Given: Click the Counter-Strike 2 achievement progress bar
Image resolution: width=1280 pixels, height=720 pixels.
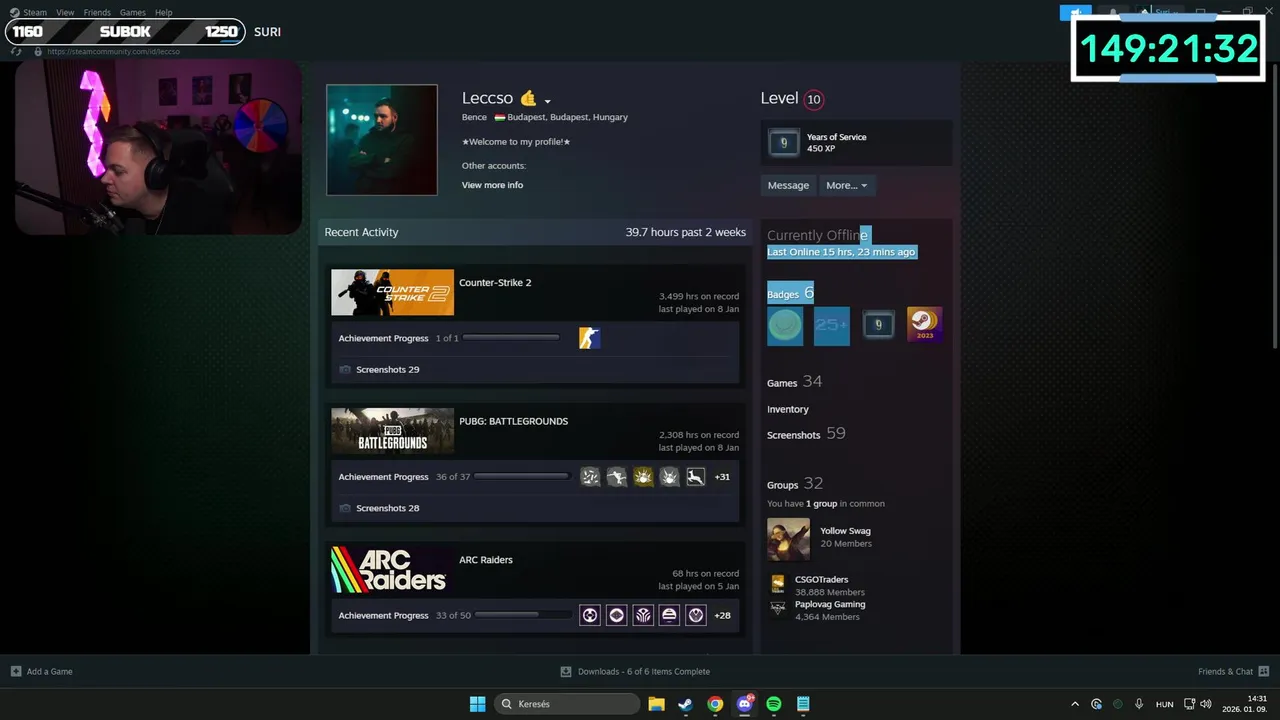Looking at the screenshot, I should click(x=511, y=338).
